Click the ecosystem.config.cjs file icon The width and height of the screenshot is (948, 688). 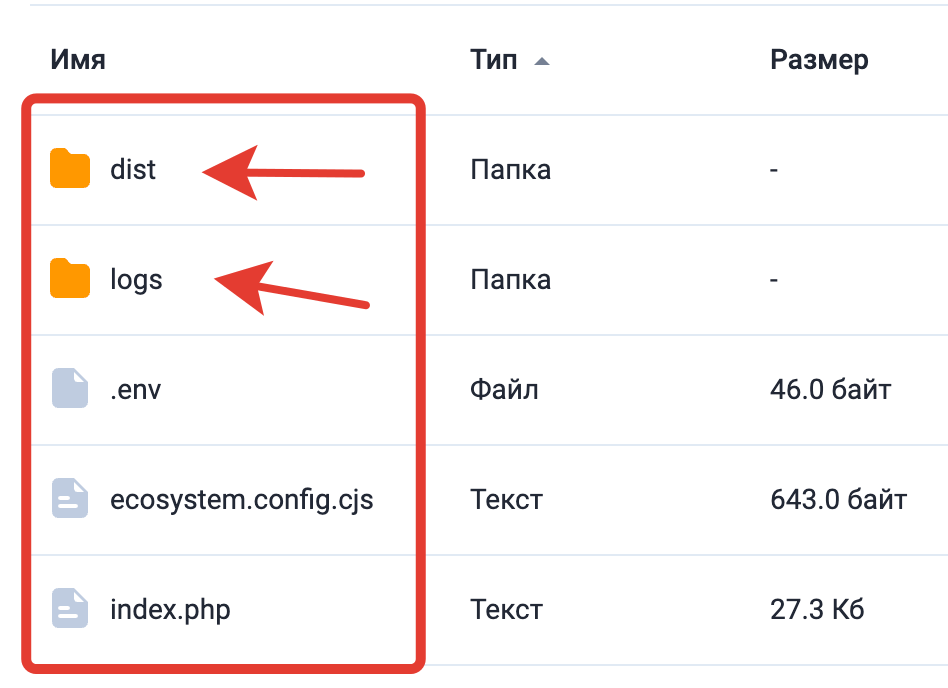[70, 499]
